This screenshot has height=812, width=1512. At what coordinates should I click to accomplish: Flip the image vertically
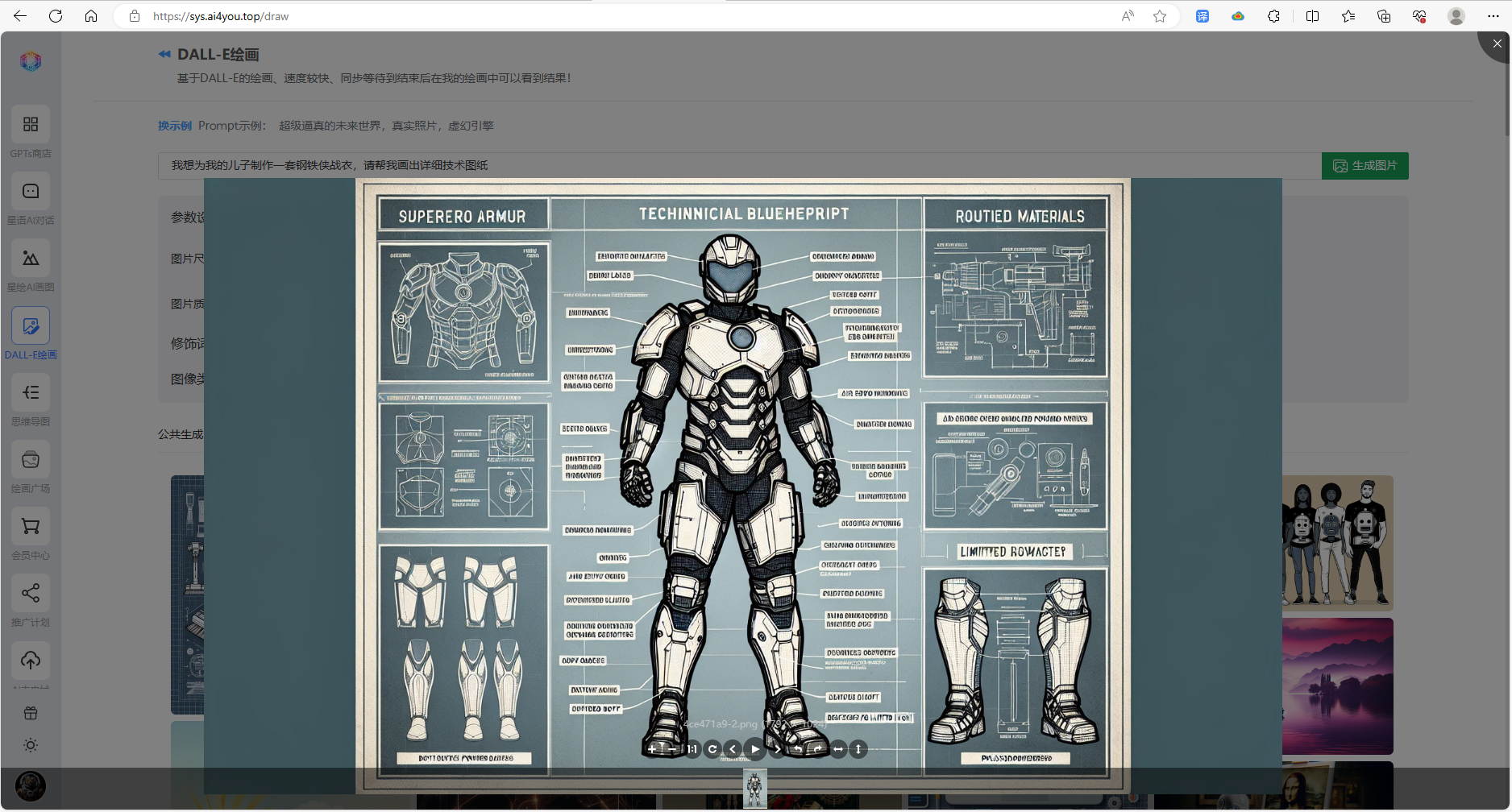(858, 749)
